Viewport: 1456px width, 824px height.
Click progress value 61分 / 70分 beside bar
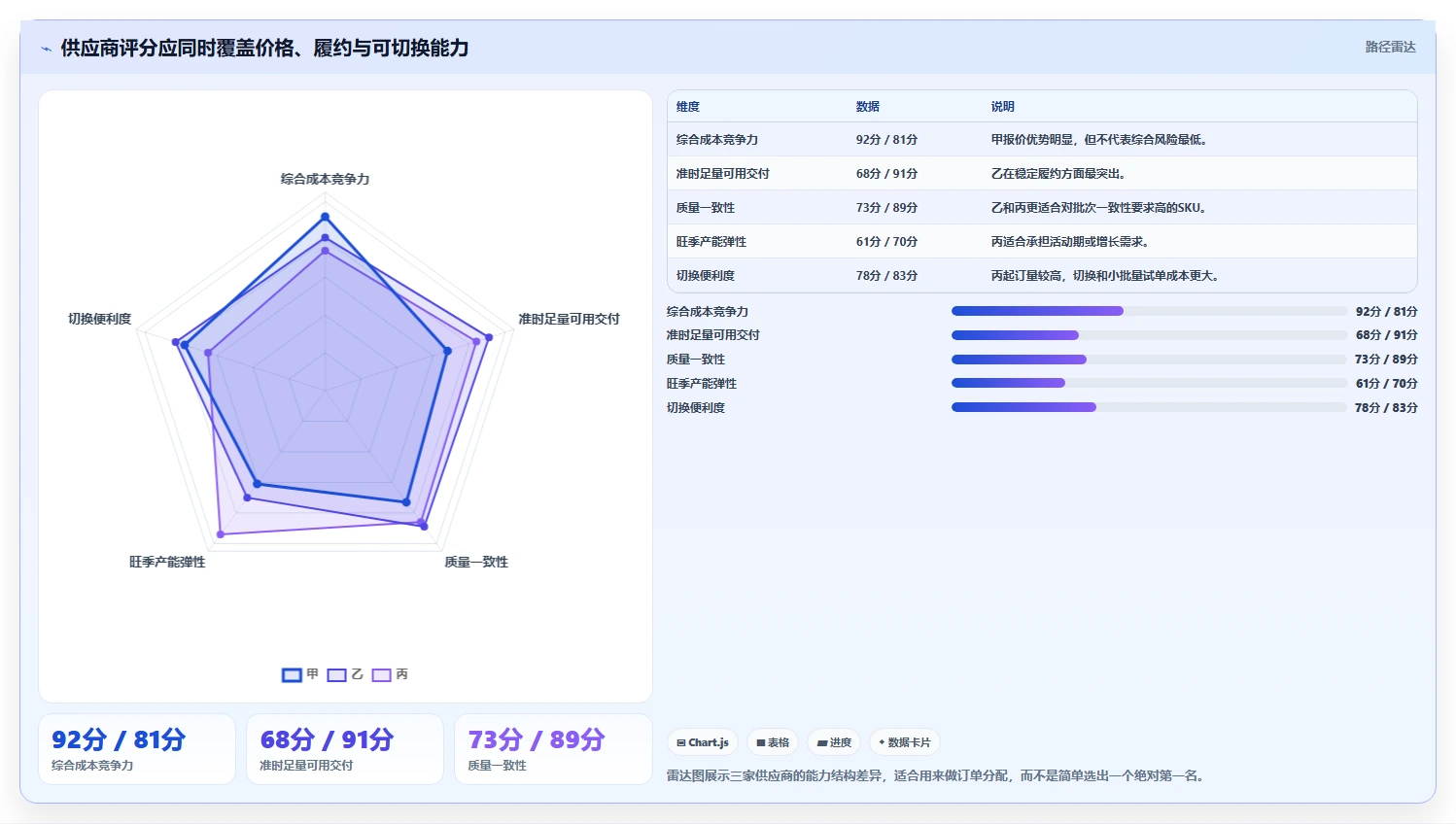click(x=1387, y=384)
